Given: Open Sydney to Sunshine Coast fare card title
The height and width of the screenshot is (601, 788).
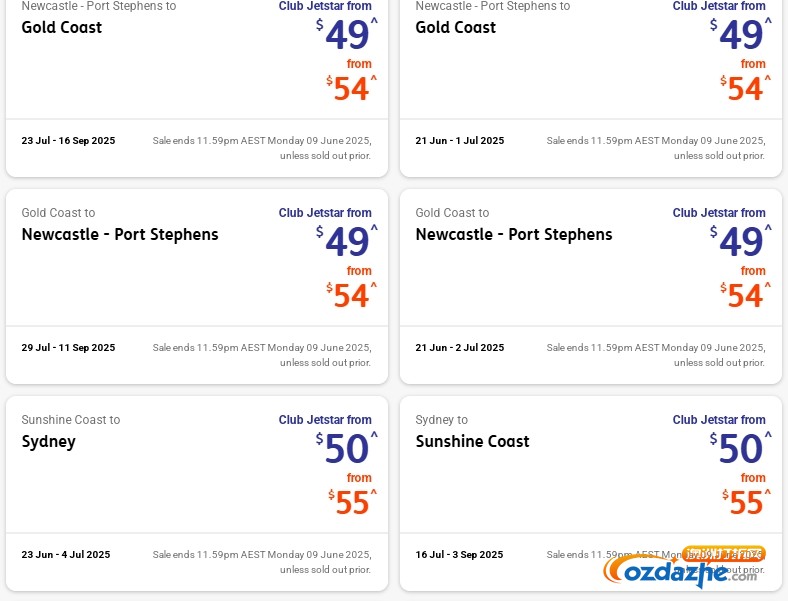Looking at the screenshot, I should pos(472,442).
